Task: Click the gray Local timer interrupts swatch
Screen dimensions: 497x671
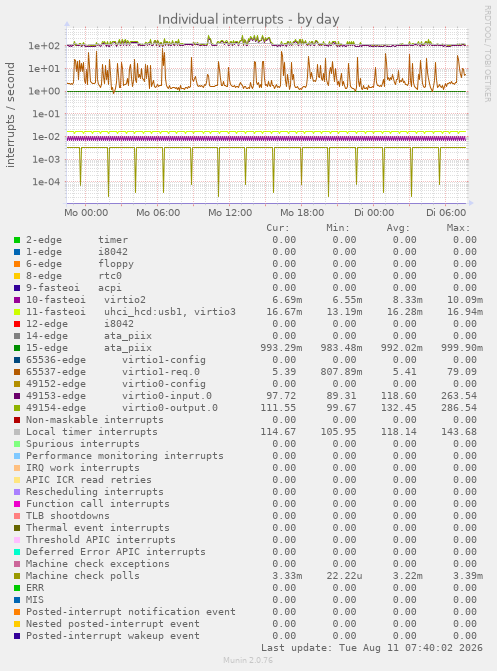Action: [x=17, y=432]
